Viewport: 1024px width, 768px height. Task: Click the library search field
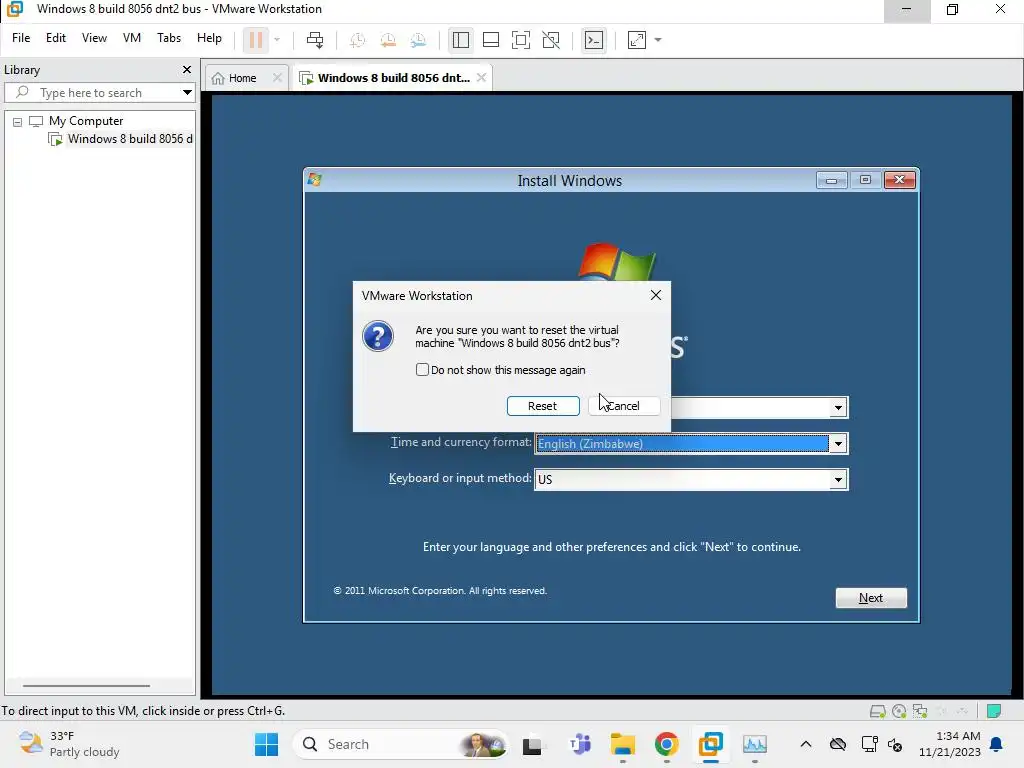91,93
